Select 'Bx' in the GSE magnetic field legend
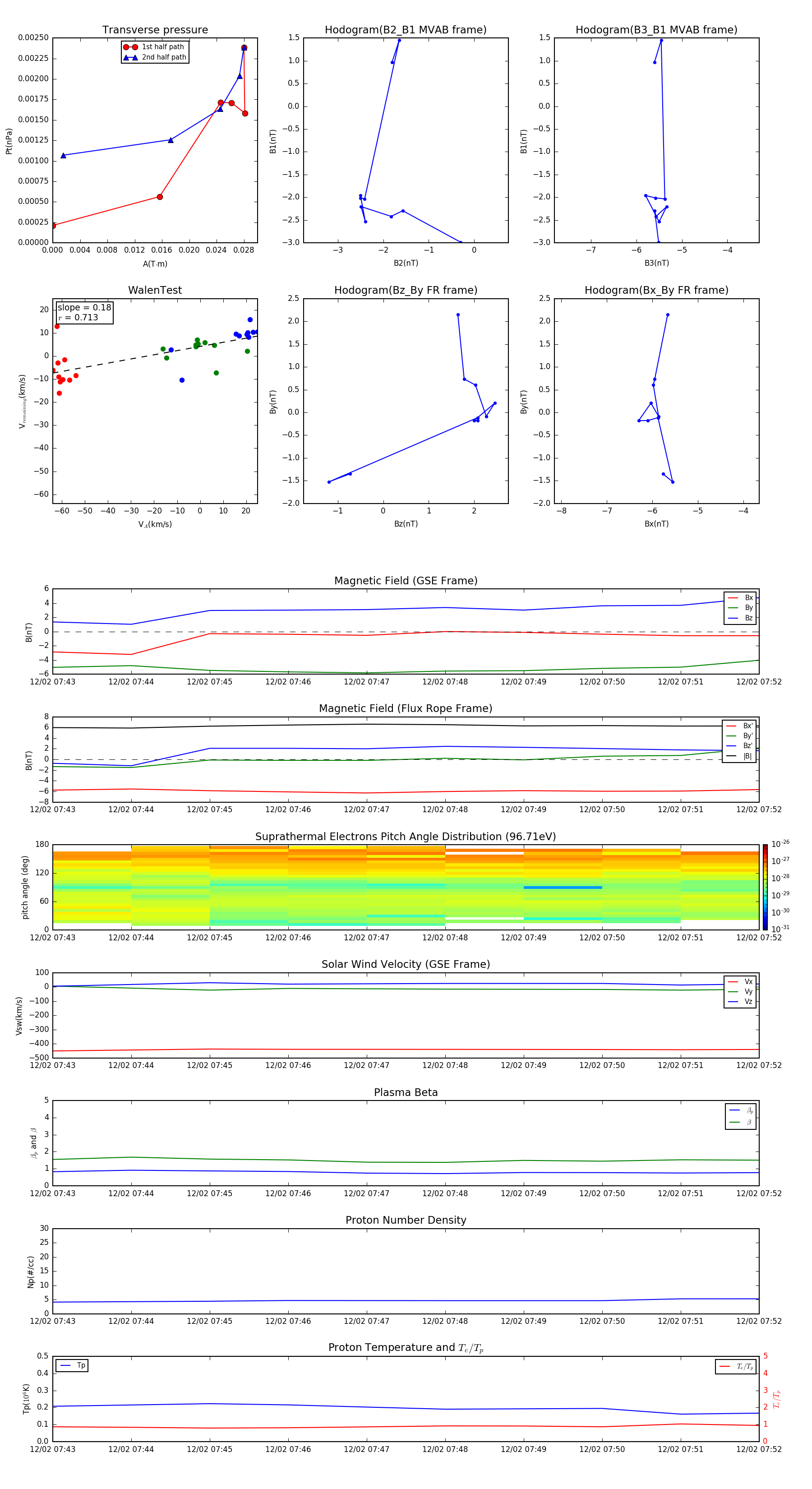 [741, 598]
